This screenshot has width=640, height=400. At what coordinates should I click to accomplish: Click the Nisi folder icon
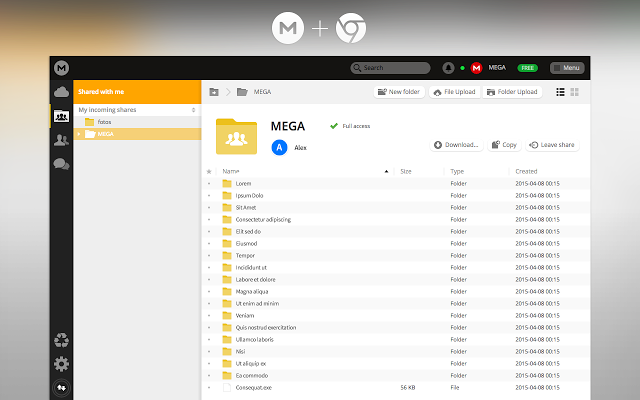(227, 351)
